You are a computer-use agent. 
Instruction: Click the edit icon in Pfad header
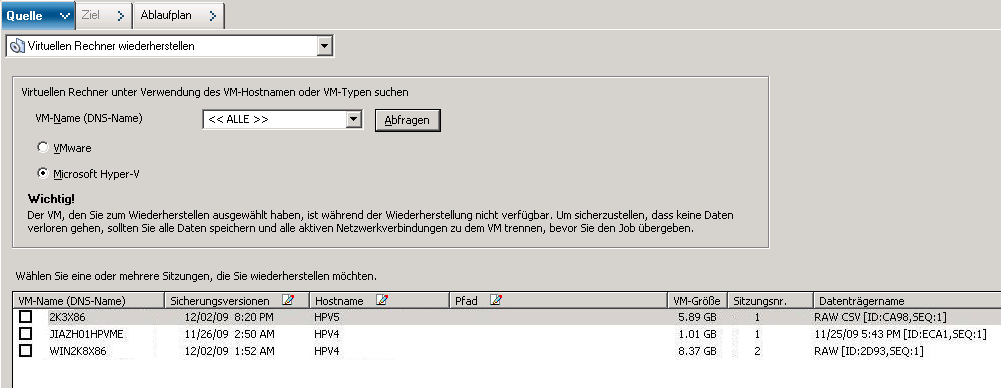[x=496, y=300]
